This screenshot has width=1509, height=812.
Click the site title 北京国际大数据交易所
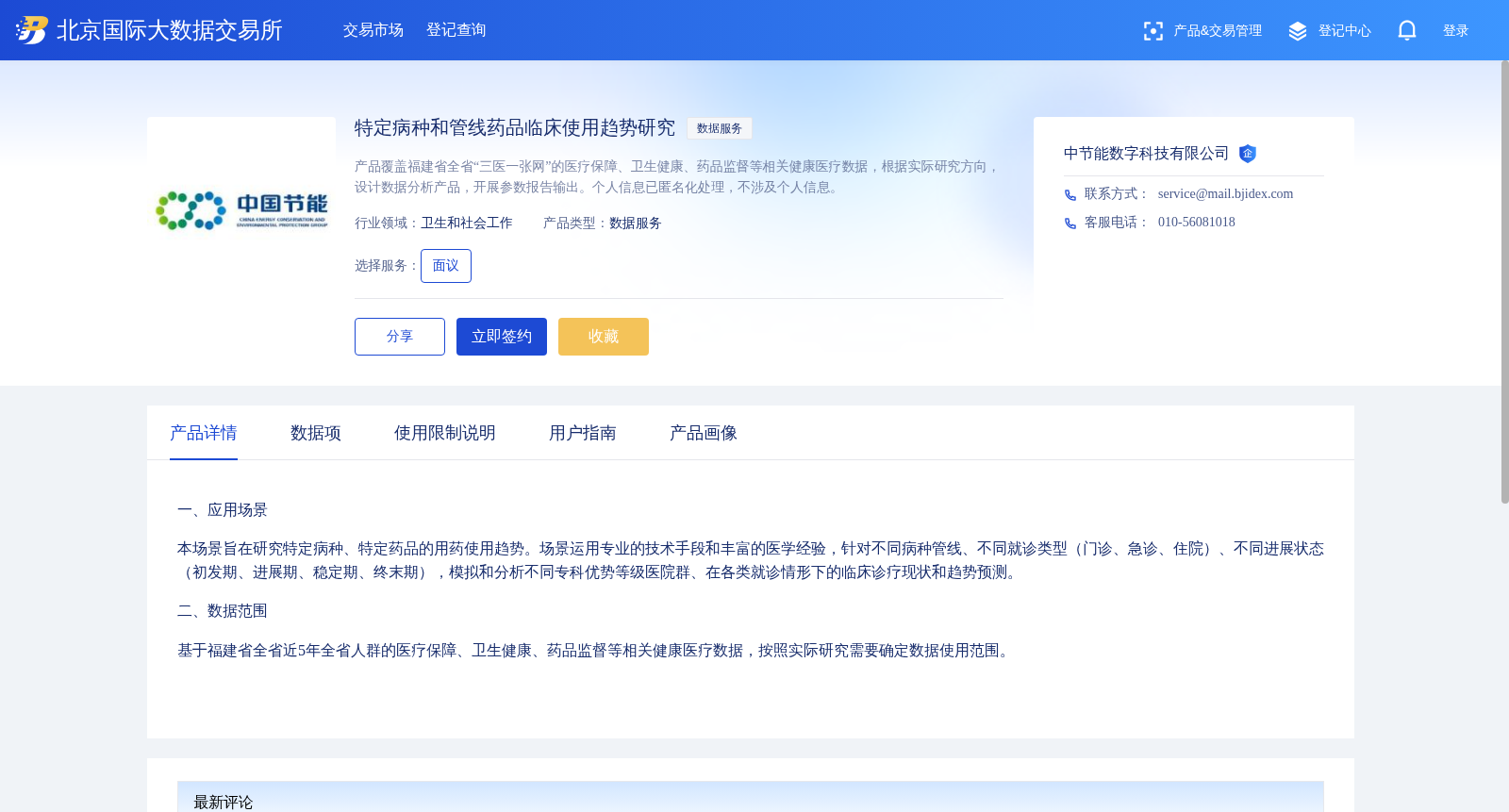pos(170,30)
